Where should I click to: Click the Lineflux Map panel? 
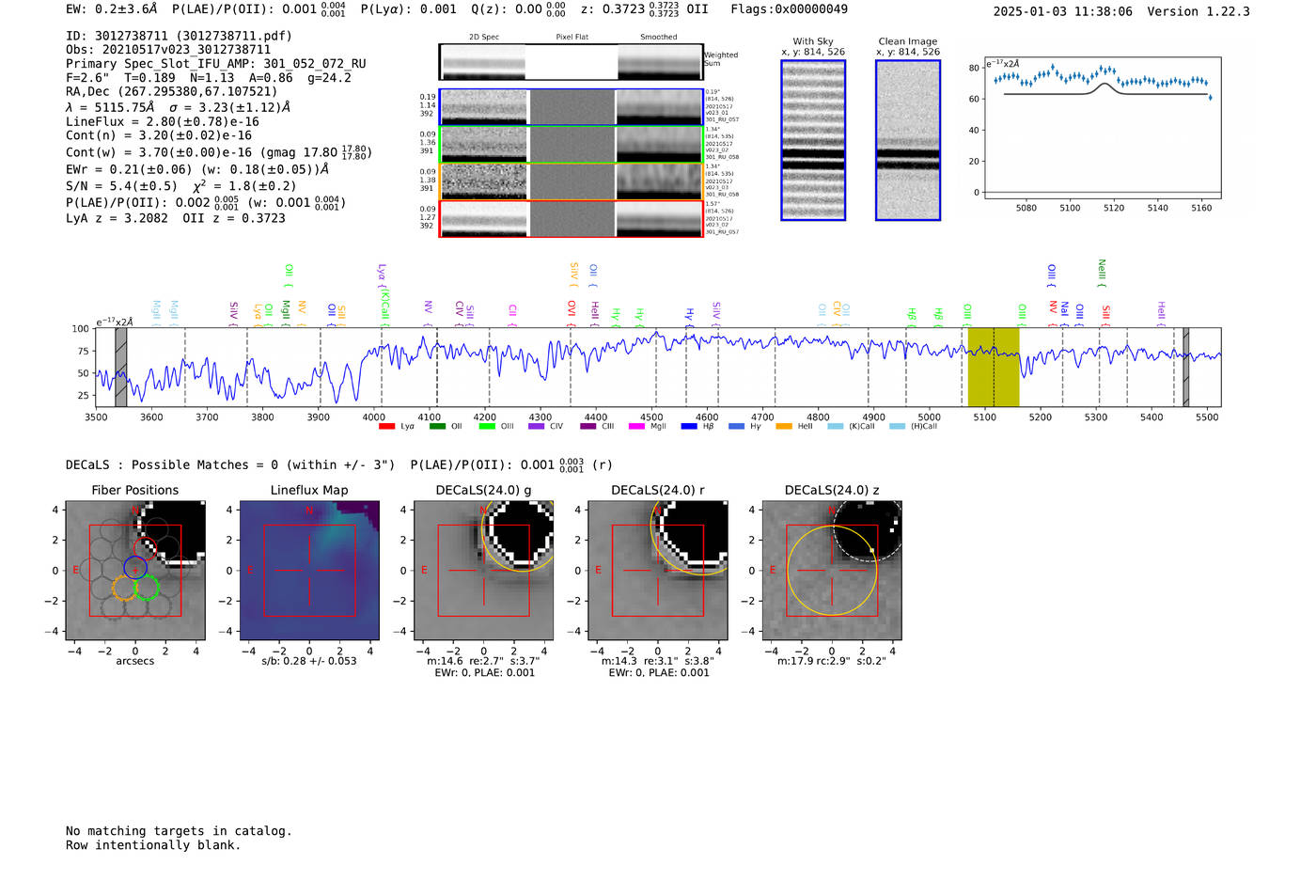pos(309,570)
